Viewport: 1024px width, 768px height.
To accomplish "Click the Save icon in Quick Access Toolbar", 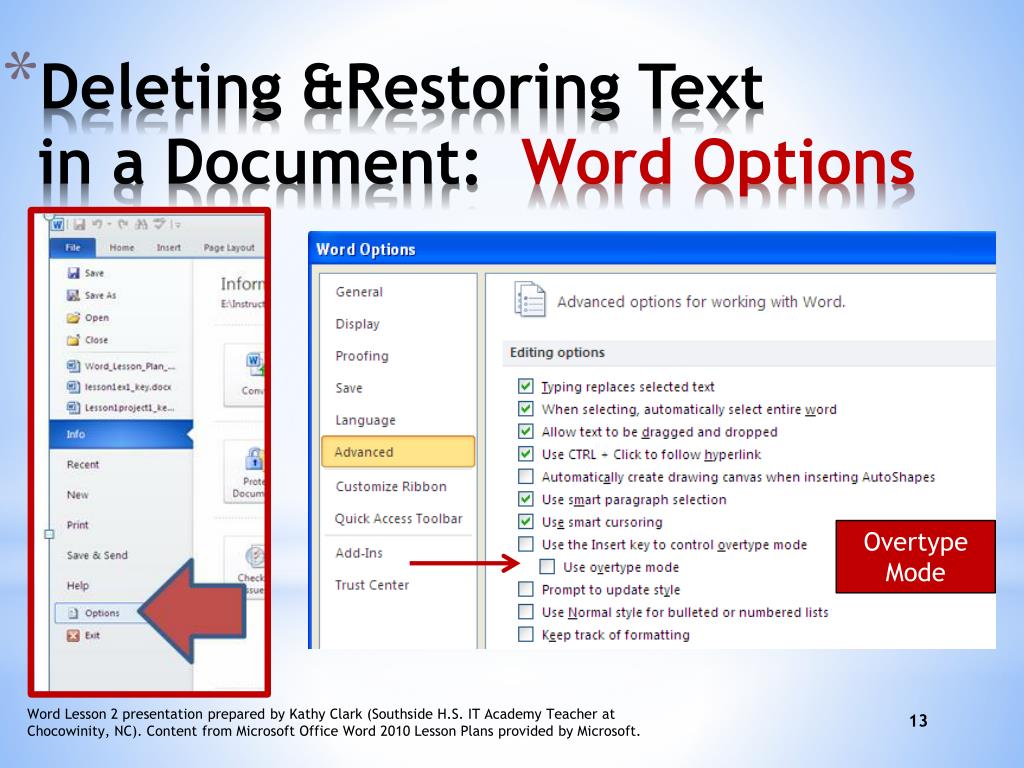I will 80,225.
